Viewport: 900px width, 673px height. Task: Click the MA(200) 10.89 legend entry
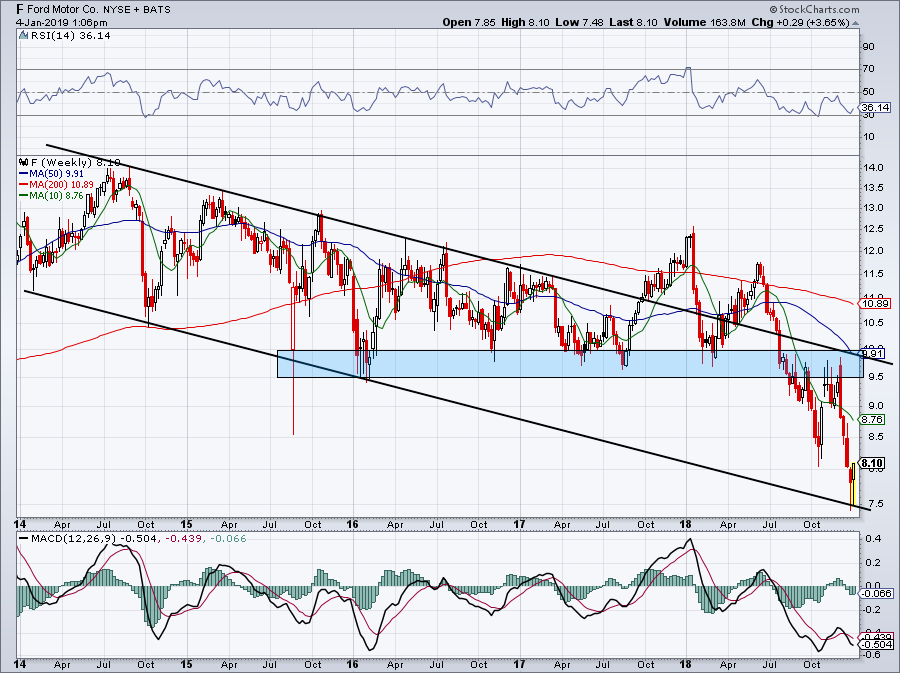click(x=57, y=184)
